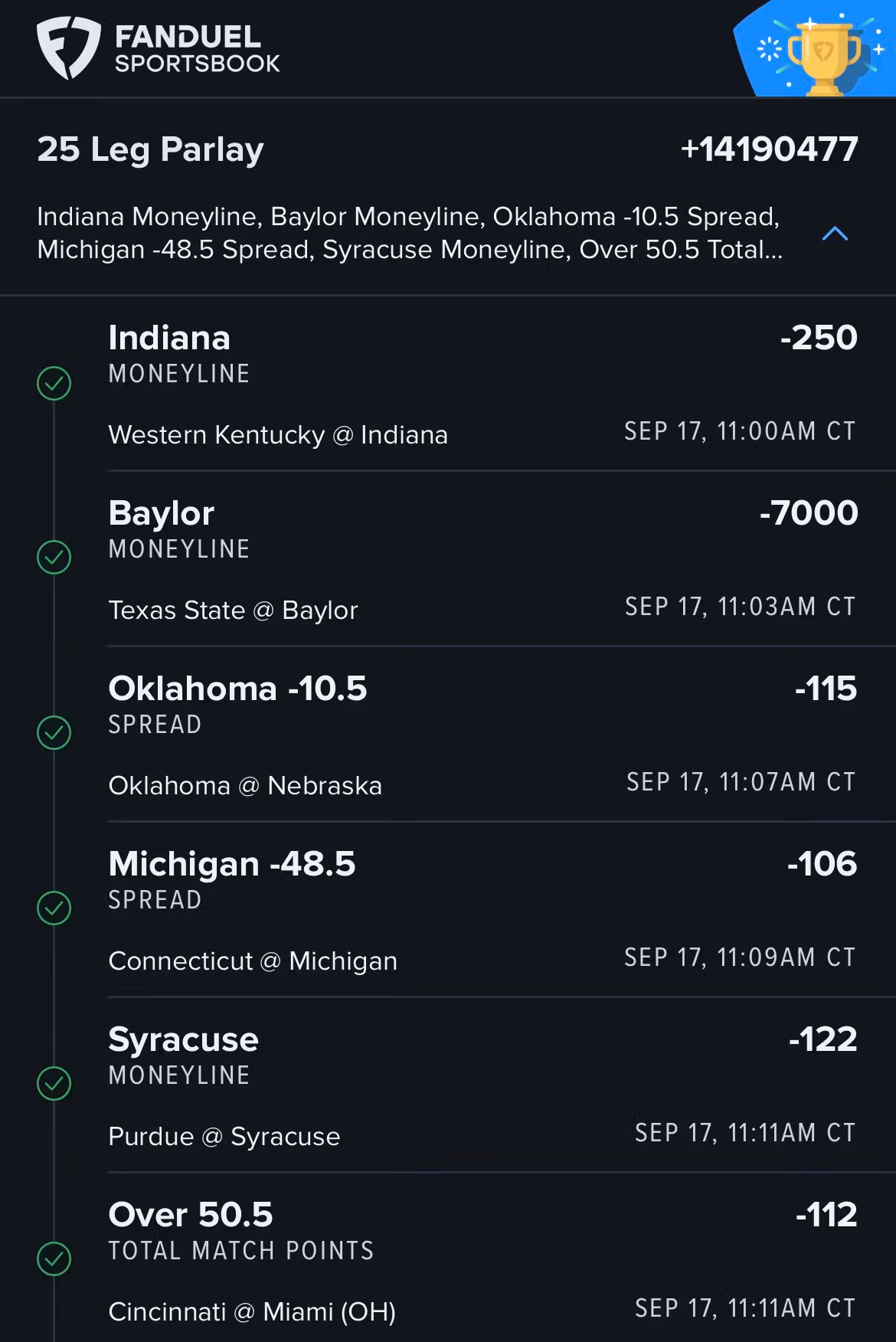Click the FanDuel shield logo
This screenshot has height=1342, width=896.
pos(68,47)
